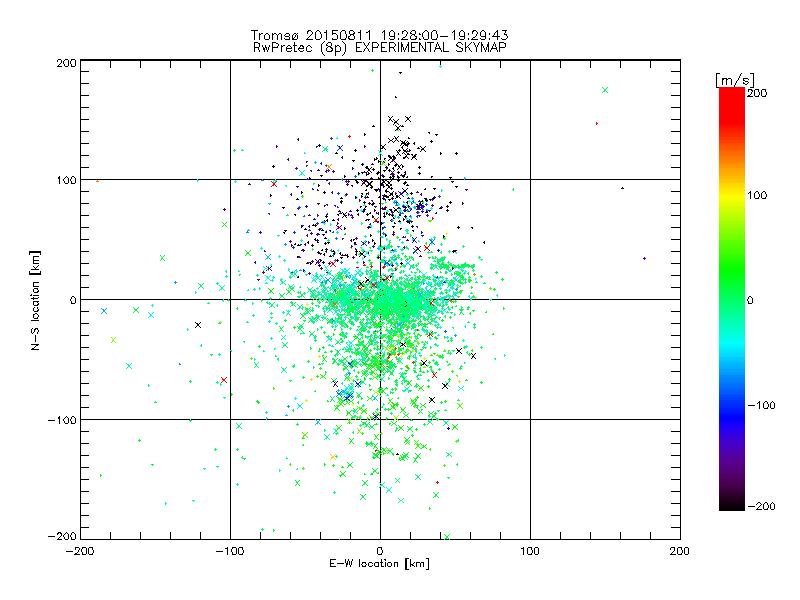Click the plot origin where center gridlines cross
Image resolution: width=800 pixels, height=600 pixels.
[380, 299]
